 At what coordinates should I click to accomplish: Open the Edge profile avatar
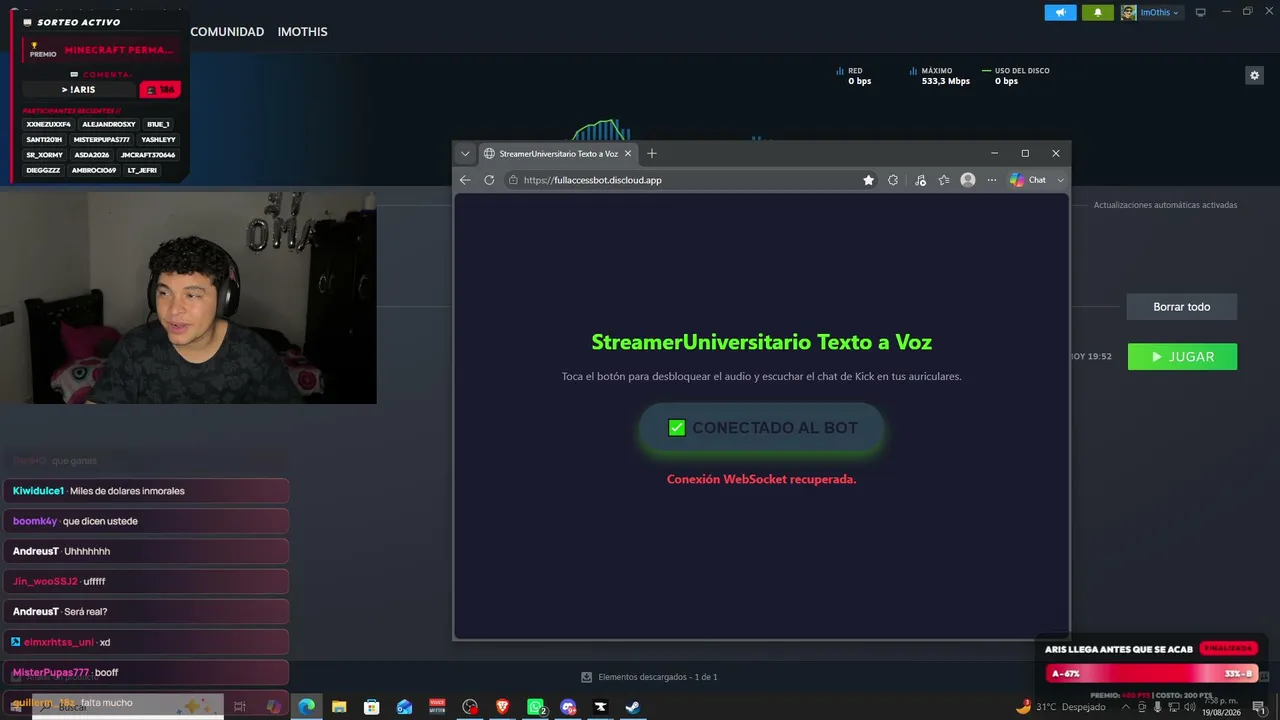[968, 180]
